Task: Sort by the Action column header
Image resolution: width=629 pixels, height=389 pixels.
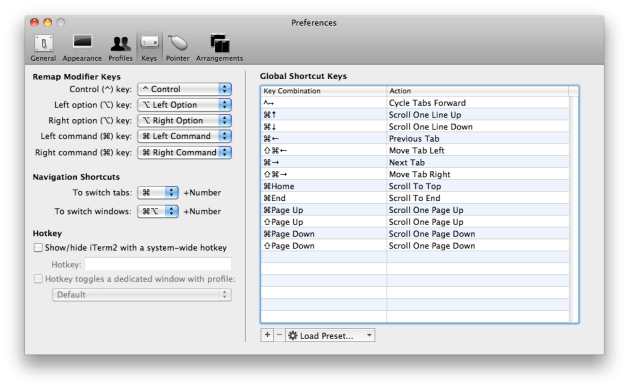Action: [x=477, y=91]
